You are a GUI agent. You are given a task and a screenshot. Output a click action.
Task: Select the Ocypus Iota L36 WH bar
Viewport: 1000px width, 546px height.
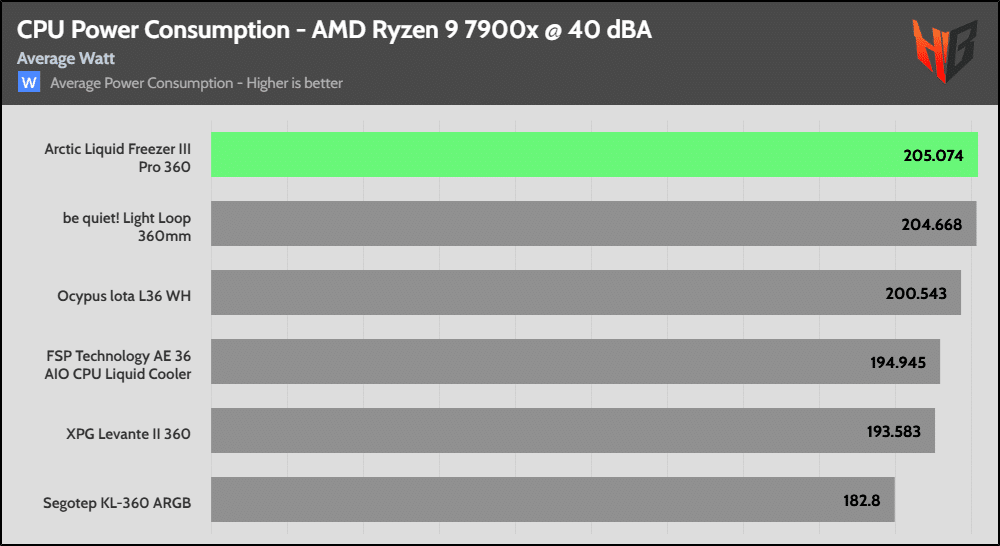tap(586, 293)
